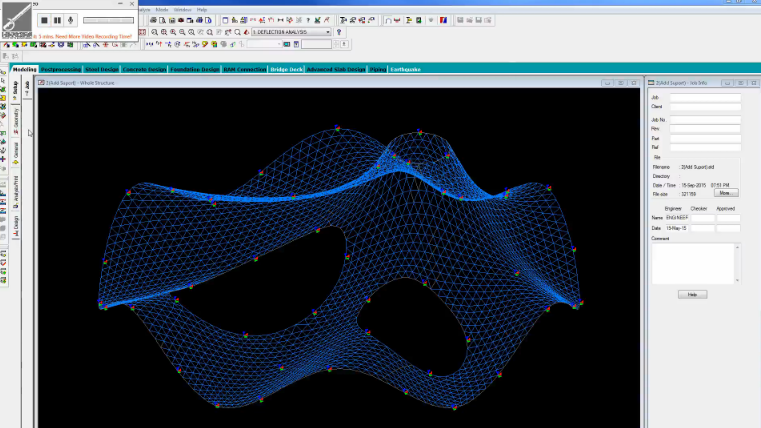Pause the video recording
The image size is (761, 428).
coord(57,19)
